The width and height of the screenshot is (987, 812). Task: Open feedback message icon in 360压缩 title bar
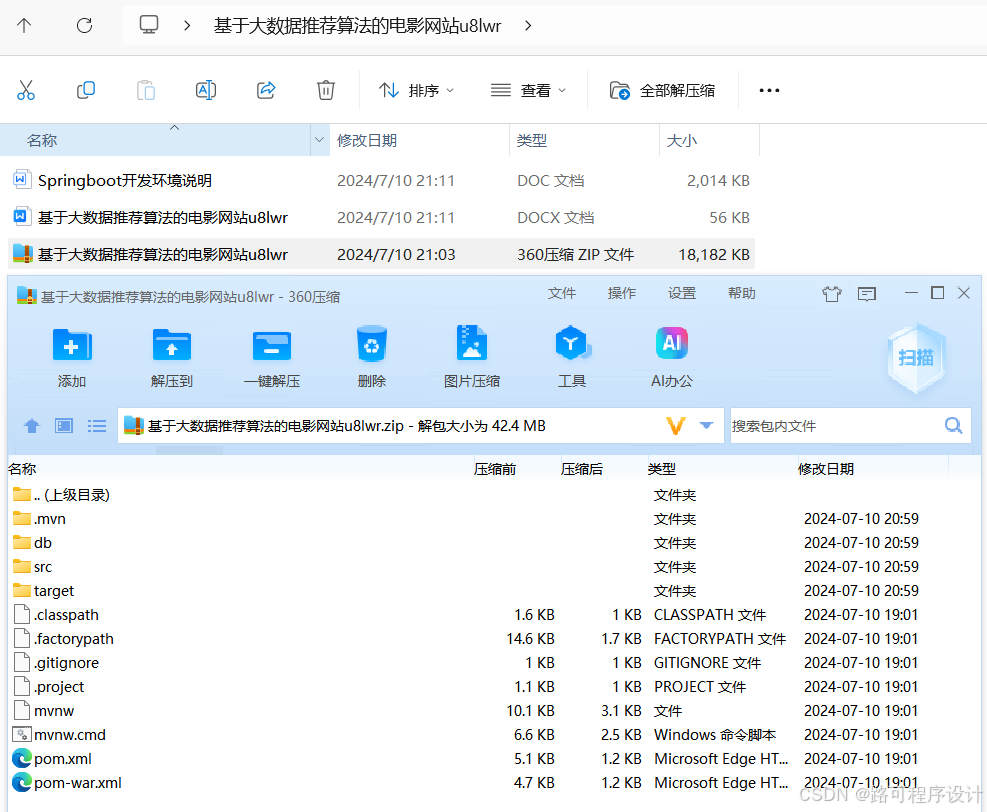867,293
